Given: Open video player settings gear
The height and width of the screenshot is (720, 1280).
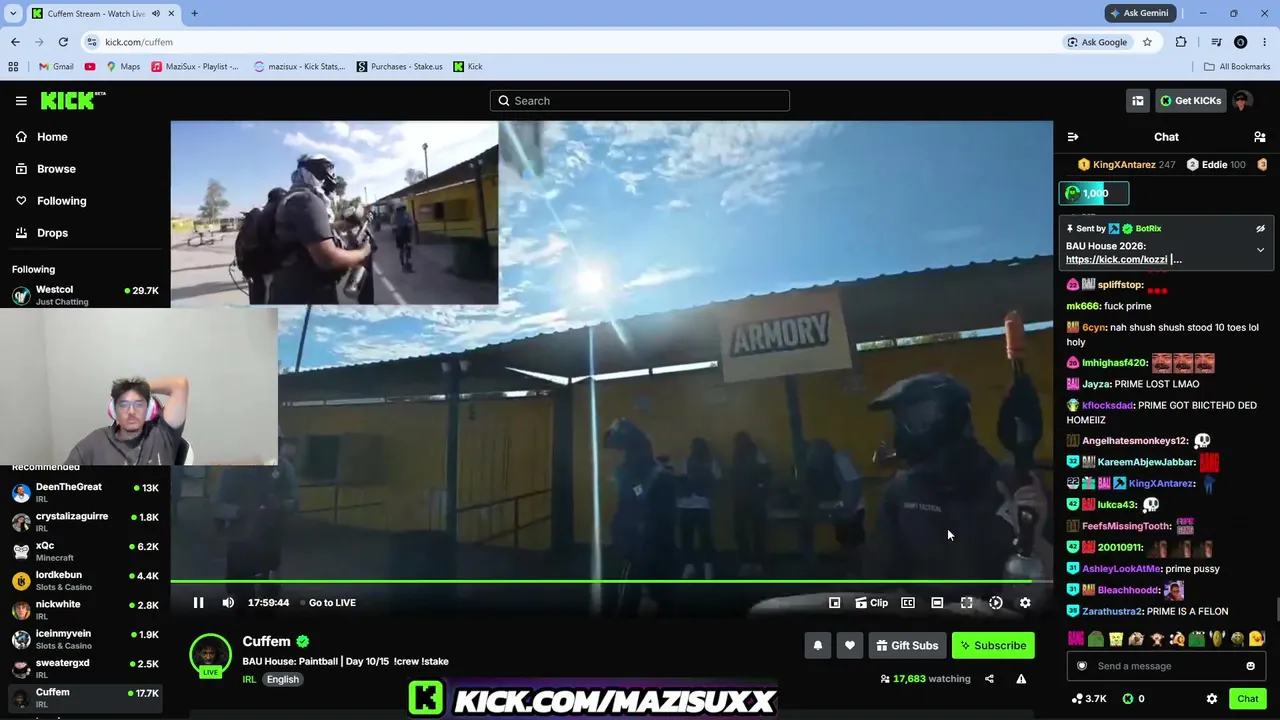Looking at the screenshot, I should (1025, 603).
